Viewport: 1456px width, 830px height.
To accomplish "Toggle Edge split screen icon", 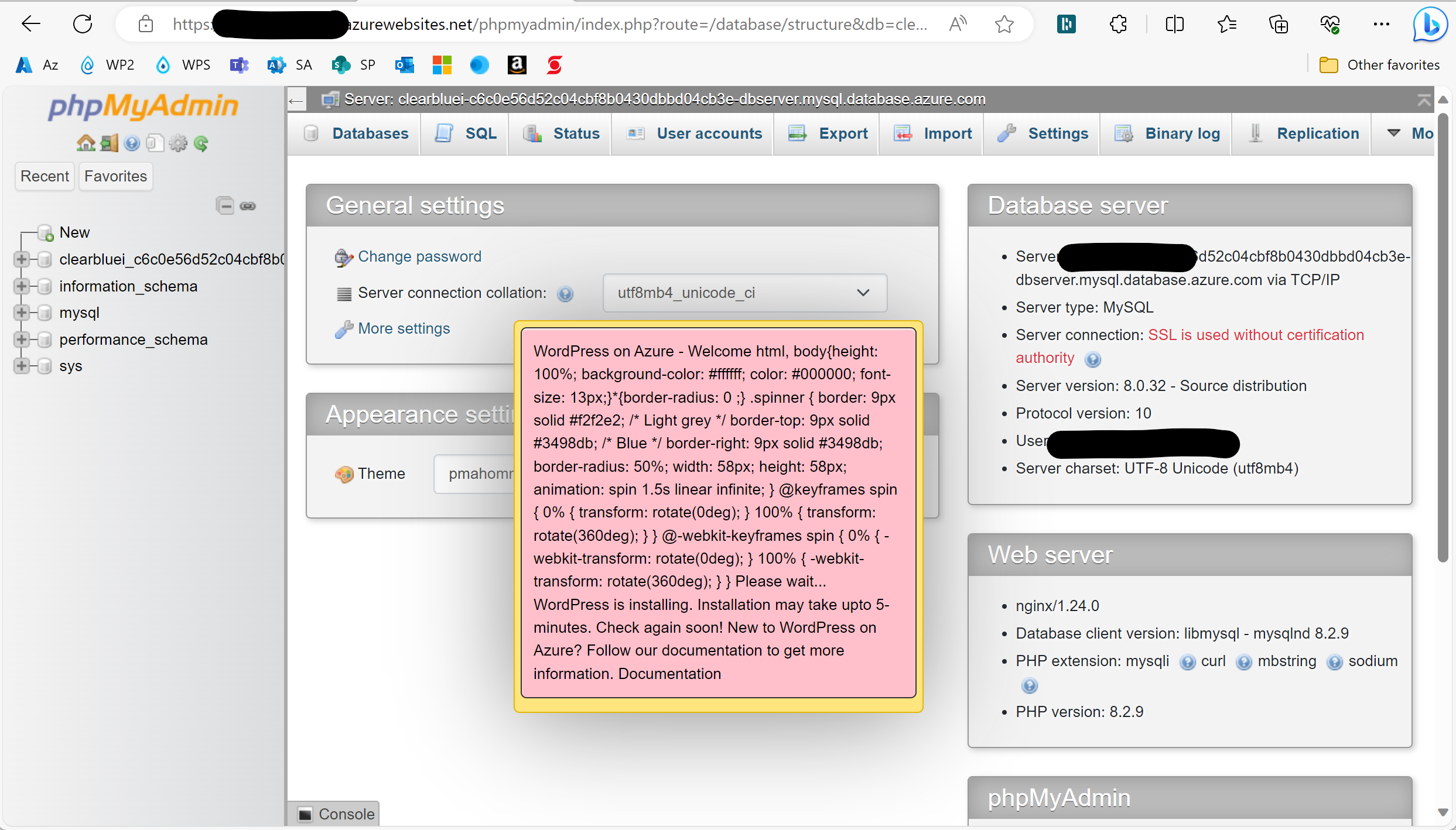I will pyautogui.click(x=1174, y=24).
